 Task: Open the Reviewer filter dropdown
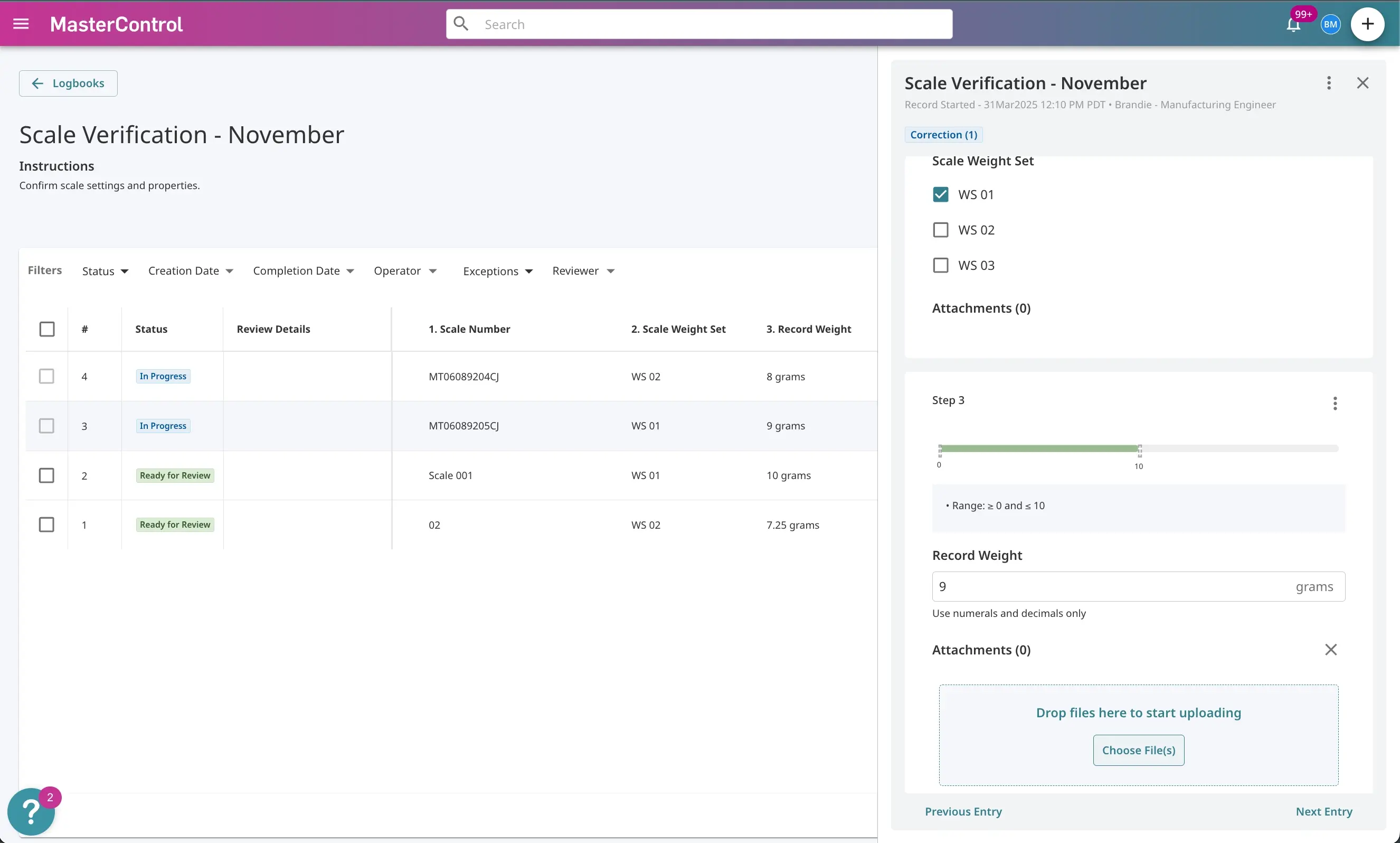[583, 271]
